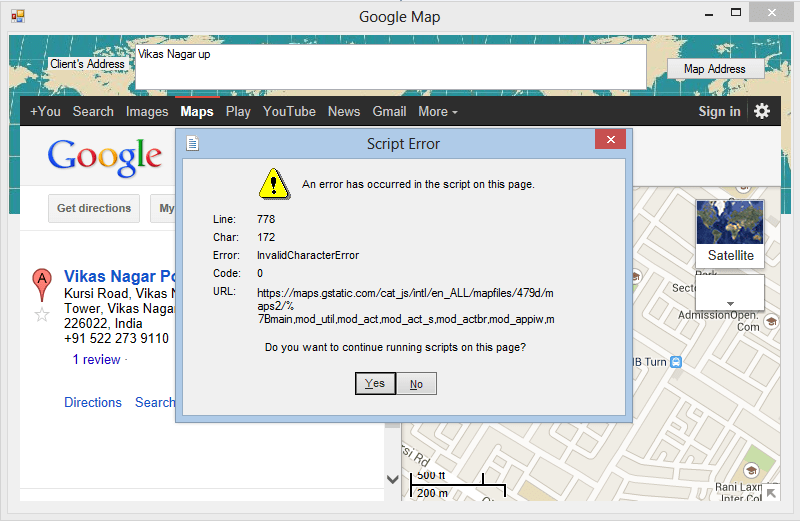Click the error URL text in dialog
This screenshot has height=521, width=800.
(406, 306)
